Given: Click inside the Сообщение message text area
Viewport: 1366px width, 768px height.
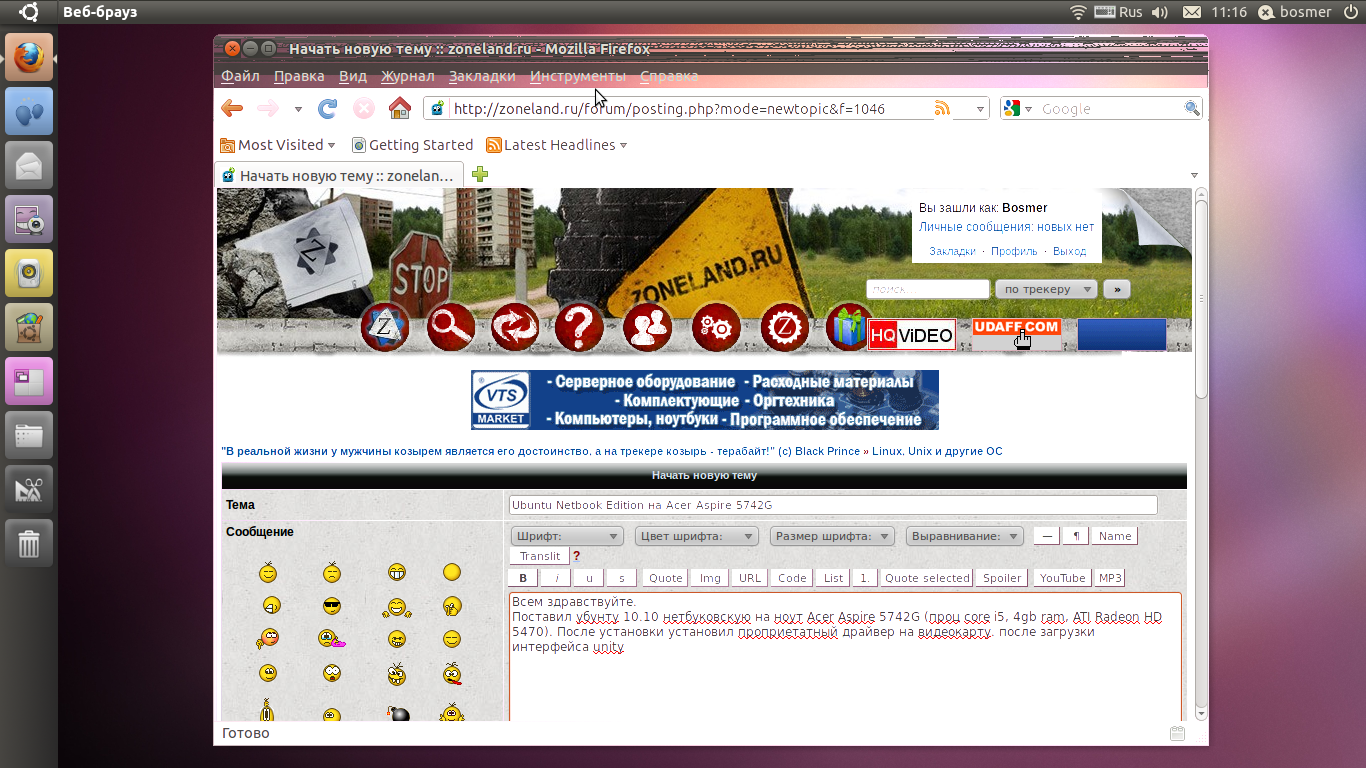Looking at the screenshot, I should click(x=845, y=657).
